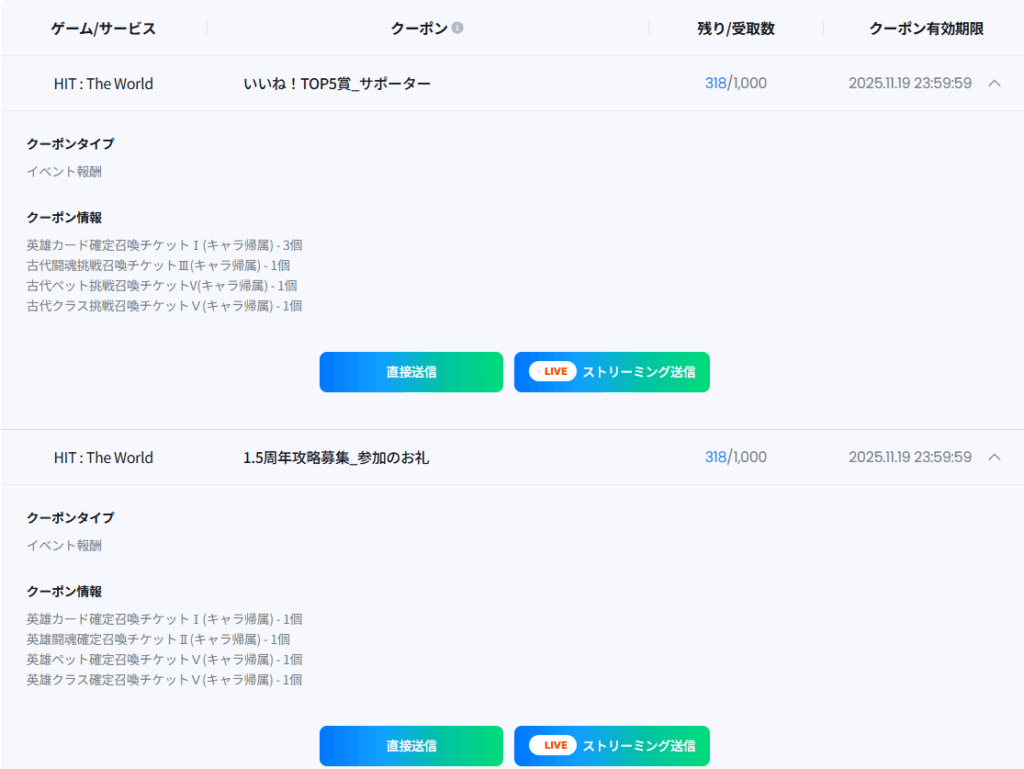The width and height of the screenshot is (1024, 769).
Task: Click the 318/1,000 count in the second row
Action: click(736, 458)
